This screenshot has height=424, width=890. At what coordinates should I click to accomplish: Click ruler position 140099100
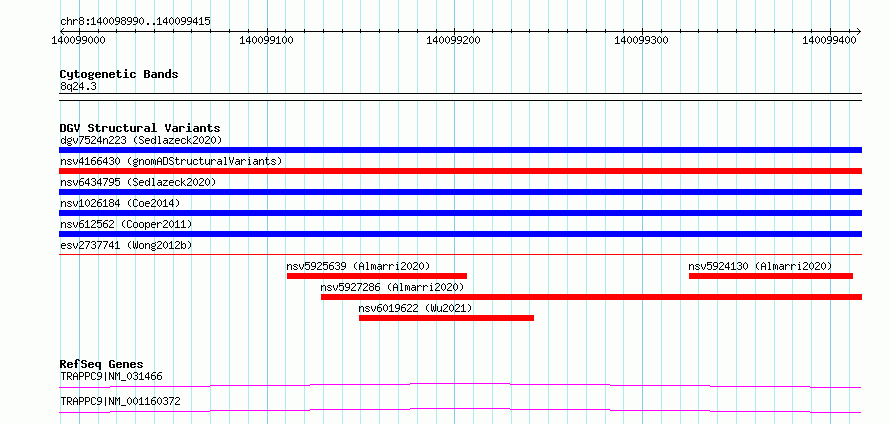coord(266,40)
